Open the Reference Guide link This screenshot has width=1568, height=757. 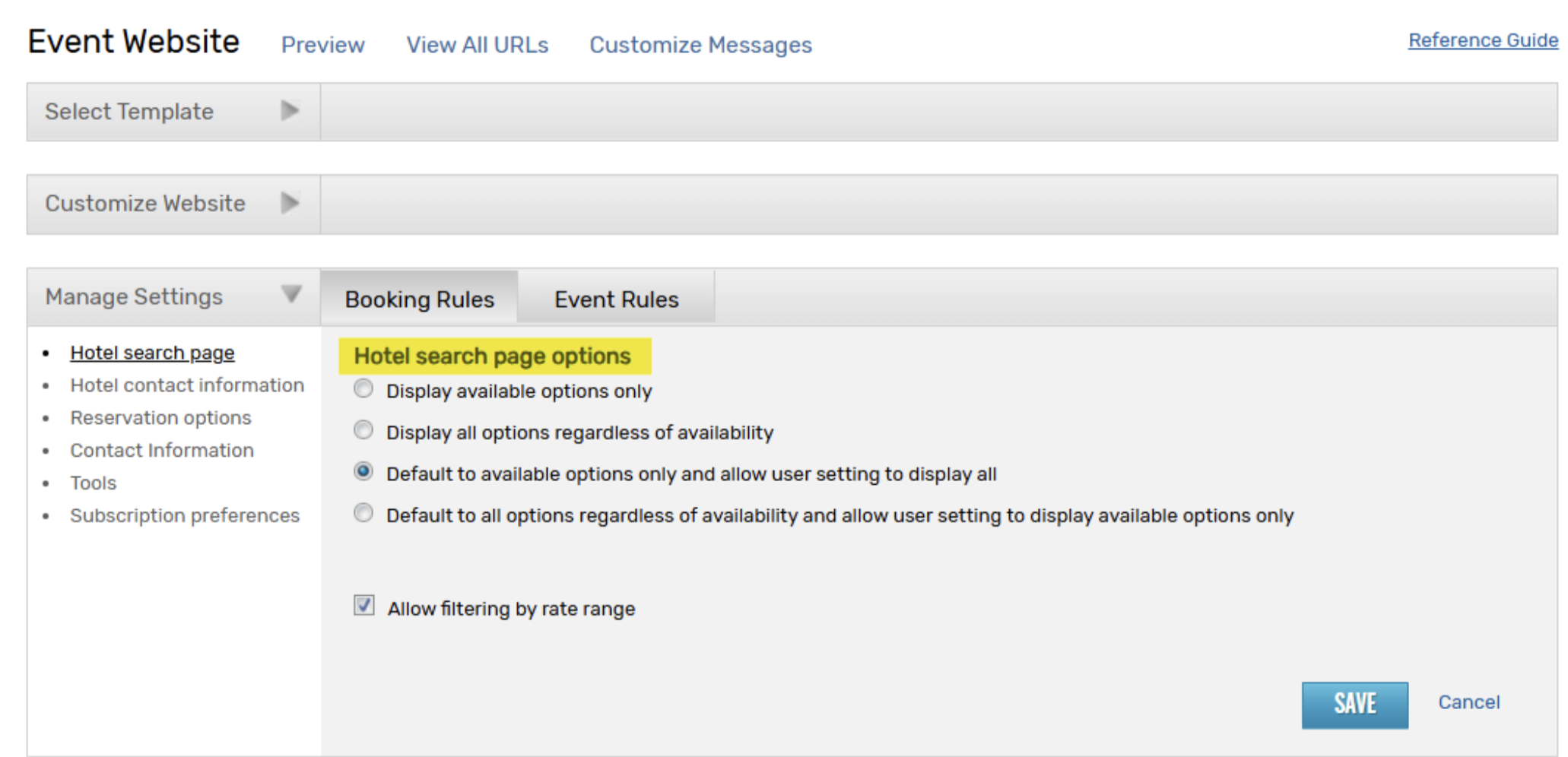pyautogui.click(x=1483, y=40)
